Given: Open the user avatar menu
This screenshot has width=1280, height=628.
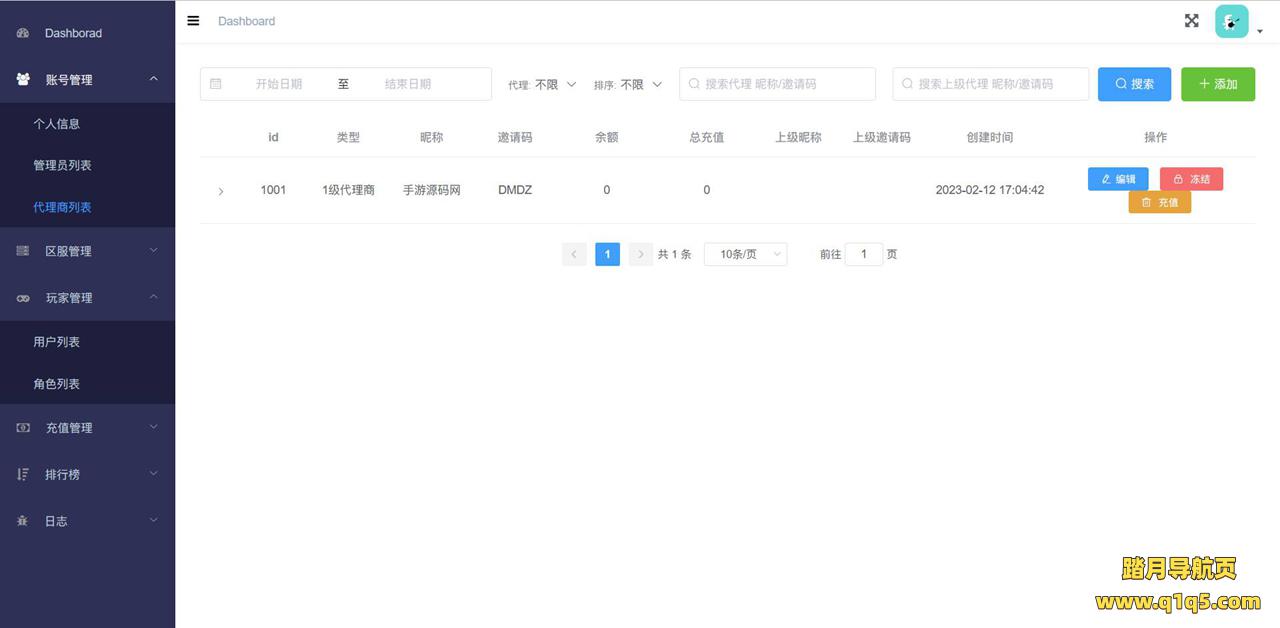Looking at the screenshot, I should [x=1232, y=22].
